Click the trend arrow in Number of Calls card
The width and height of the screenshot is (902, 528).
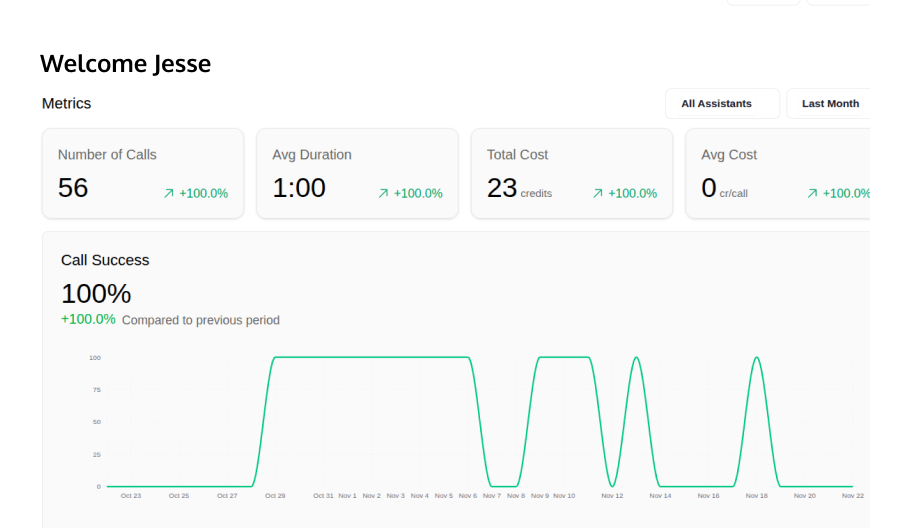coord(169,193)
